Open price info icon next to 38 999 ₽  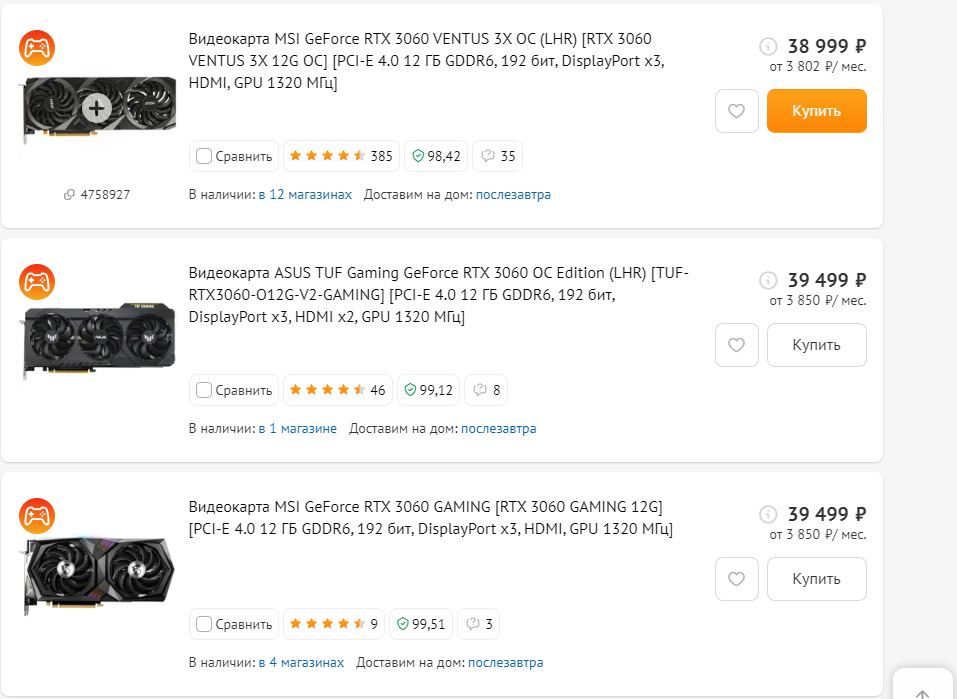pos(768,46)
